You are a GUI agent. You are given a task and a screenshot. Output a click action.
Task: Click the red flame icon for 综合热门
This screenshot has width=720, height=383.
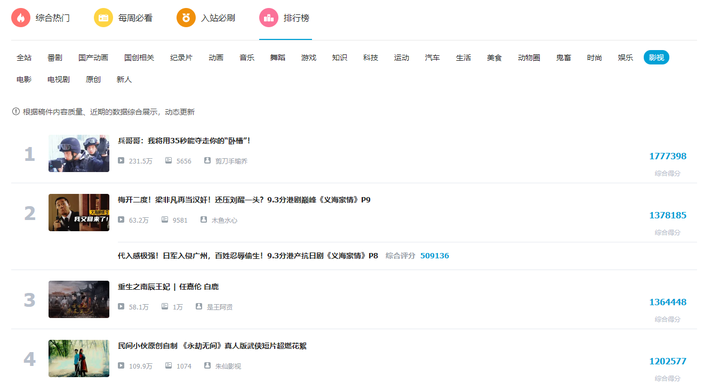pos(21,18)
